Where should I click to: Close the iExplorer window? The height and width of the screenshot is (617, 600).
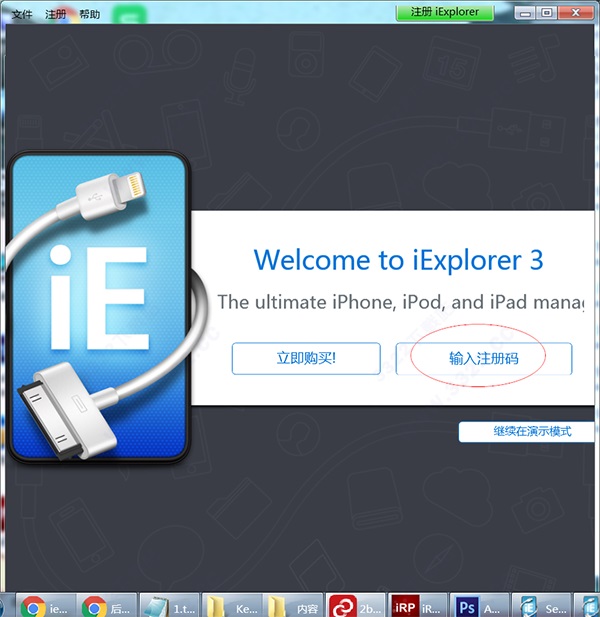(x=576, y=13)
